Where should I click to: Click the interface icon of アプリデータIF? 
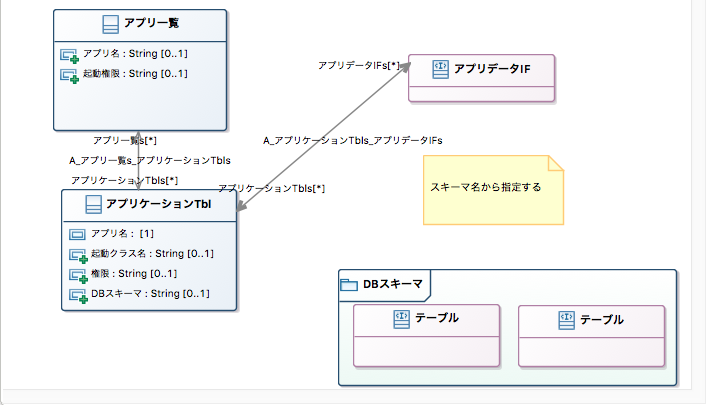pos(440,69)
